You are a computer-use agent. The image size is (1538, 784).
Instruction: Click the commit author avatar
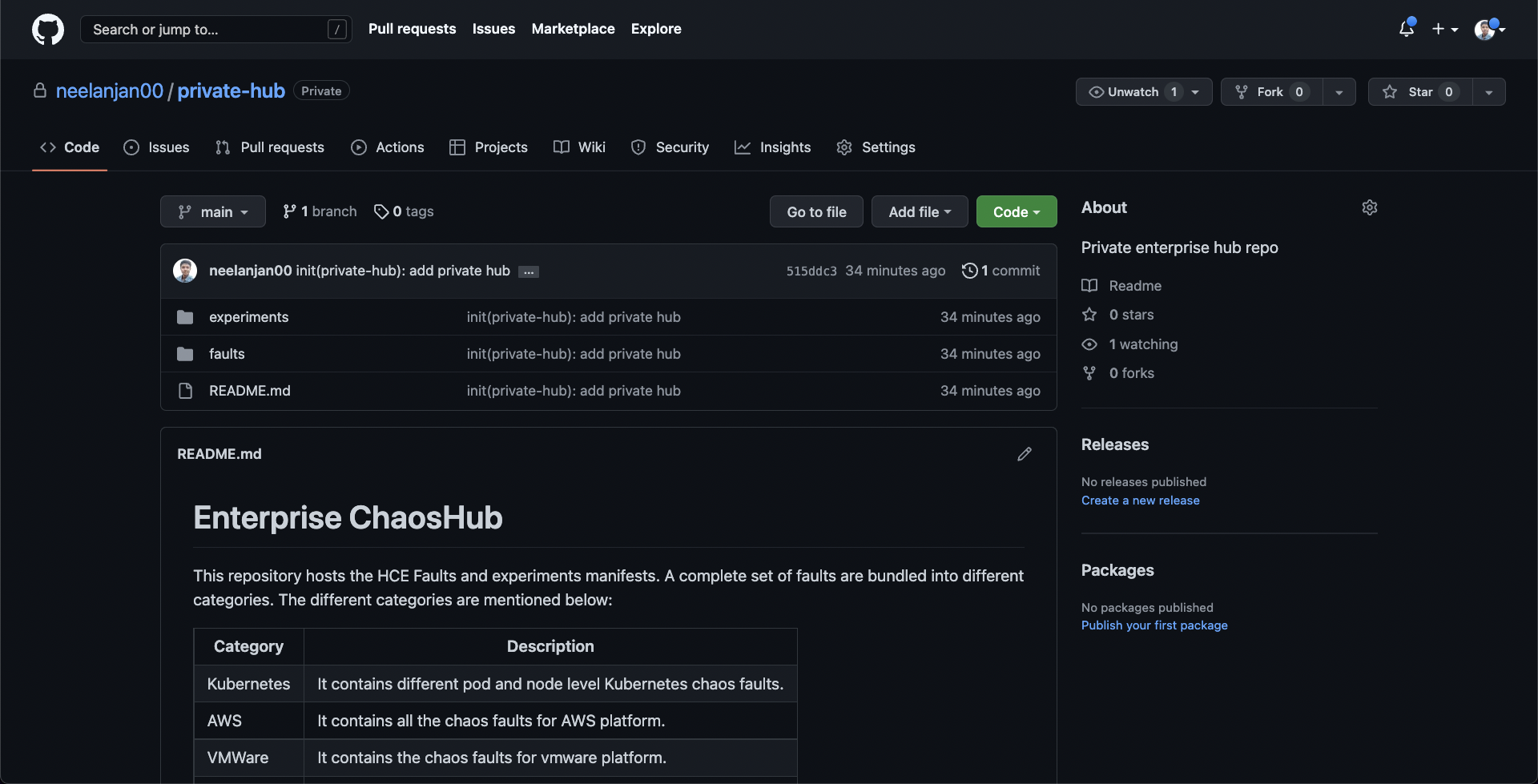[185, 271]
